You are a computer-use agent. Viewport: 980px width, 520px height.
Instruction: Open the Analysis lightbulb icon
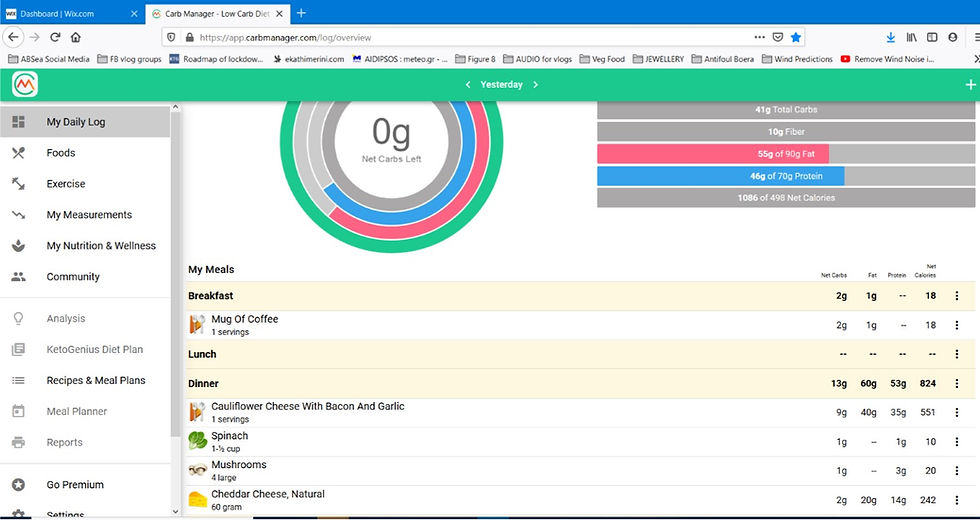(19, 318)
